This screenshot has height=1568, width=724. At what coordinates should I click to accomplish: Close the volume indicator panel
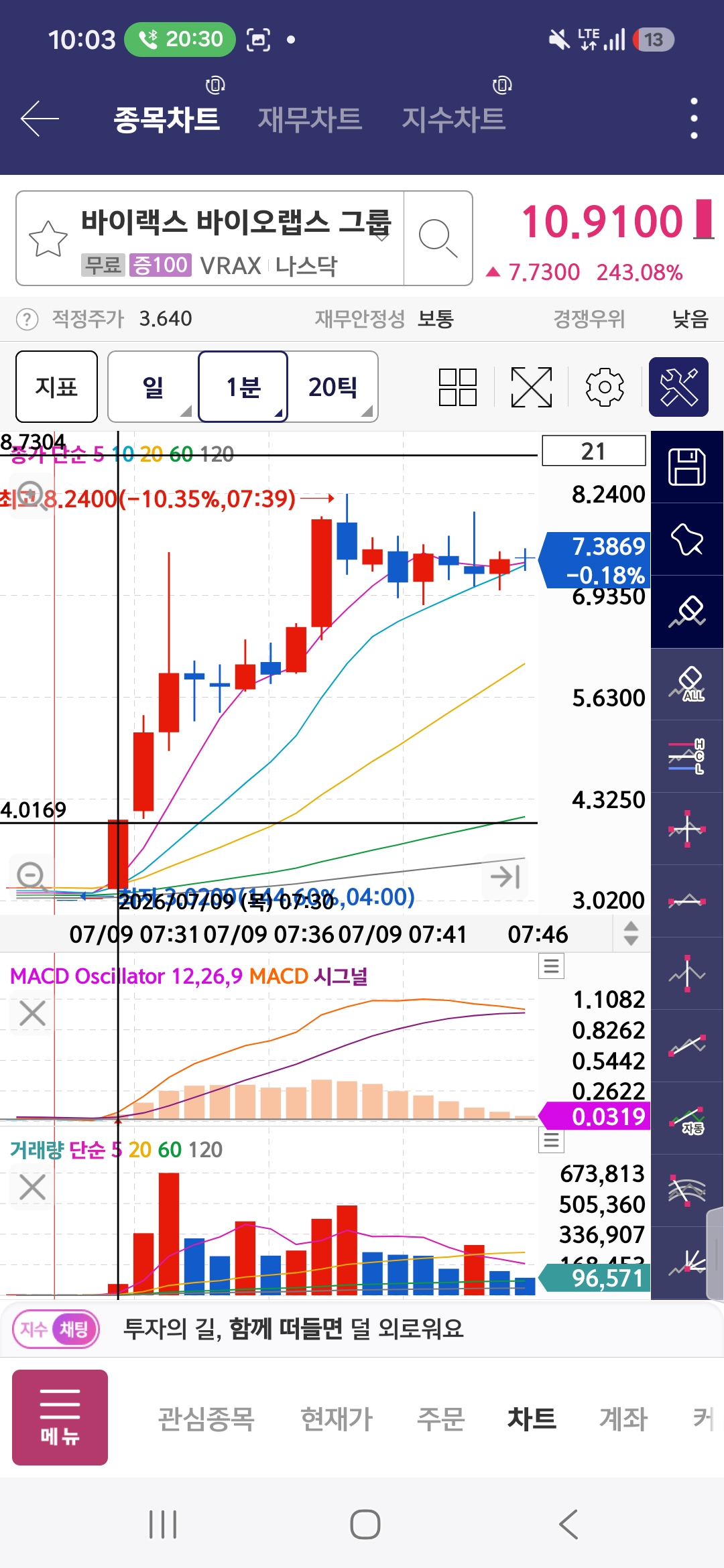pyautogui.click(x=32, y=1187)
